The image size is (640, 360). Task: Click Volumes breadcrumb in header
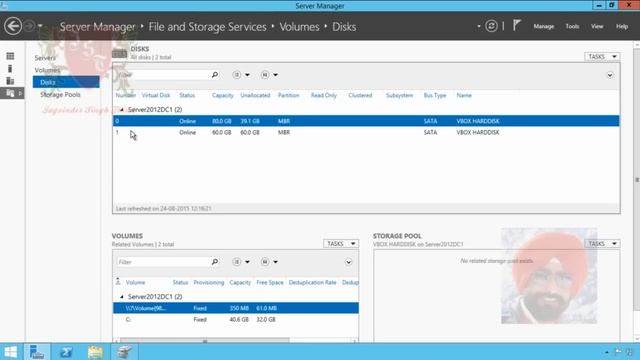pos(299,27)
